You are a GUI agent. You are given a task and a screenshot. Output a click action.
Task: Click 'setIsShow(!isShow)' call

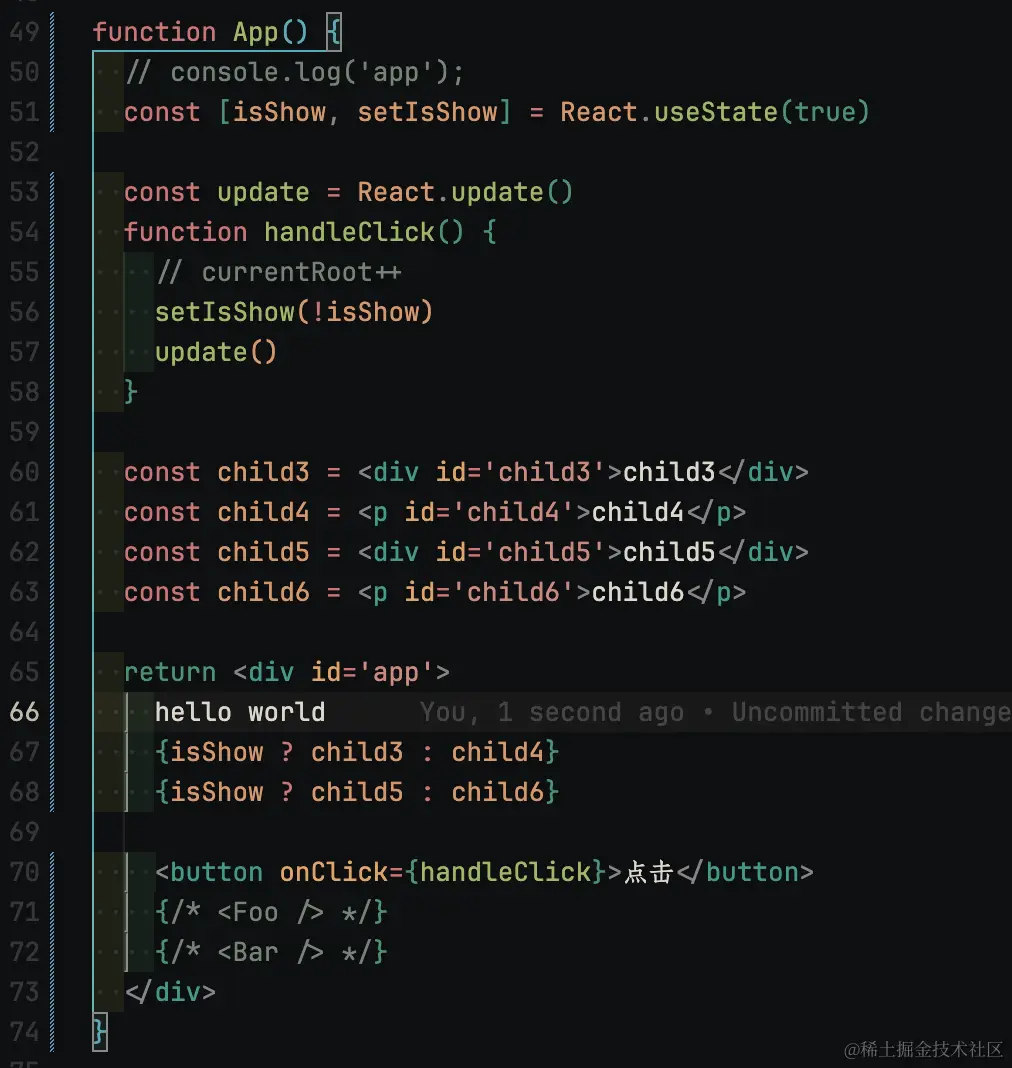coord(294,312)
